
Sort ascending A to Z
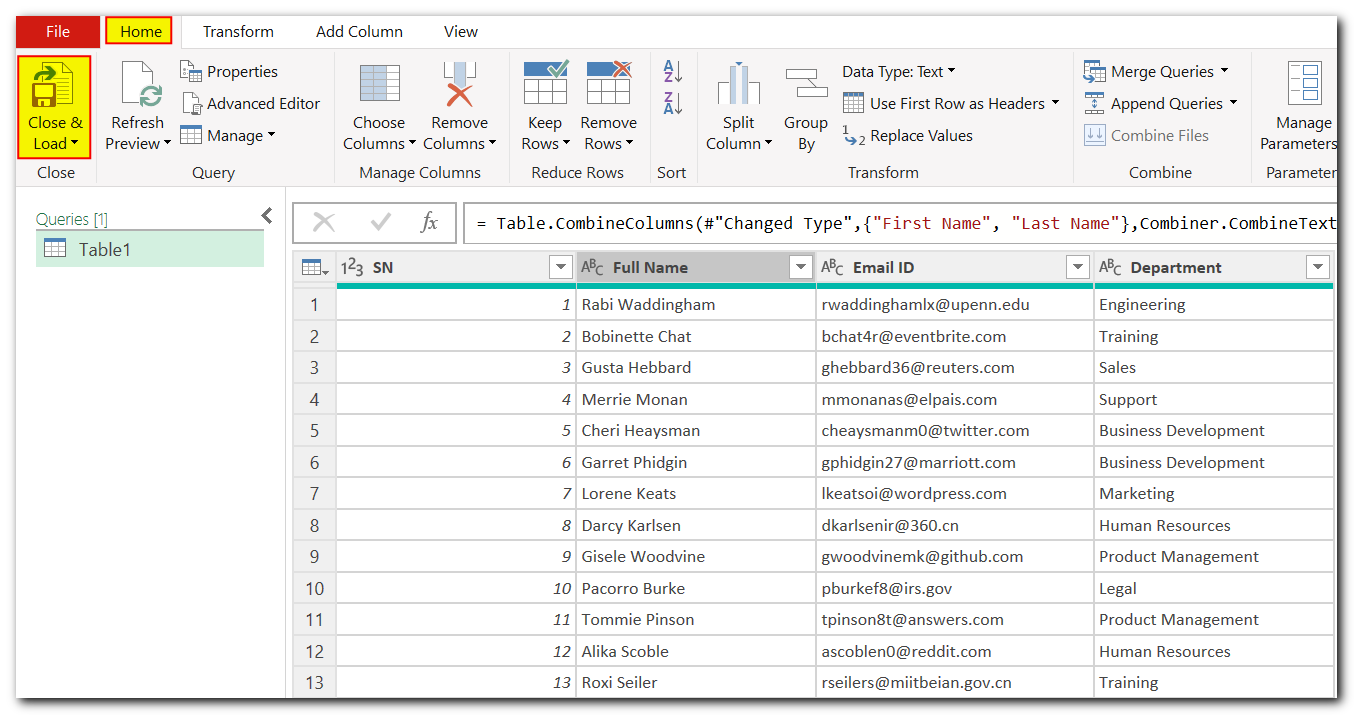point(672,71)
